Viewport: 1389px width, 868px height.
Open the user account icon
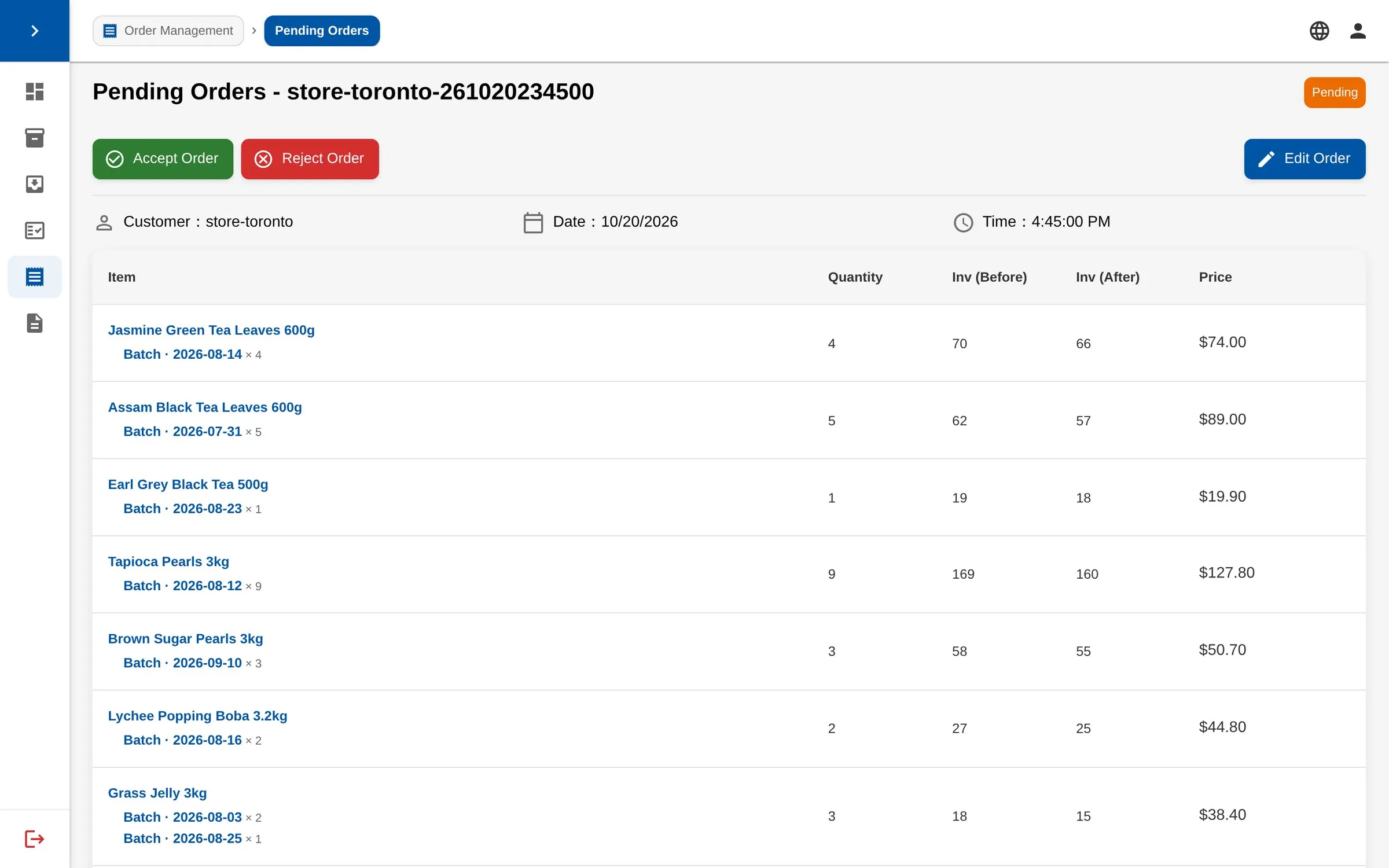coord(1358,31)
